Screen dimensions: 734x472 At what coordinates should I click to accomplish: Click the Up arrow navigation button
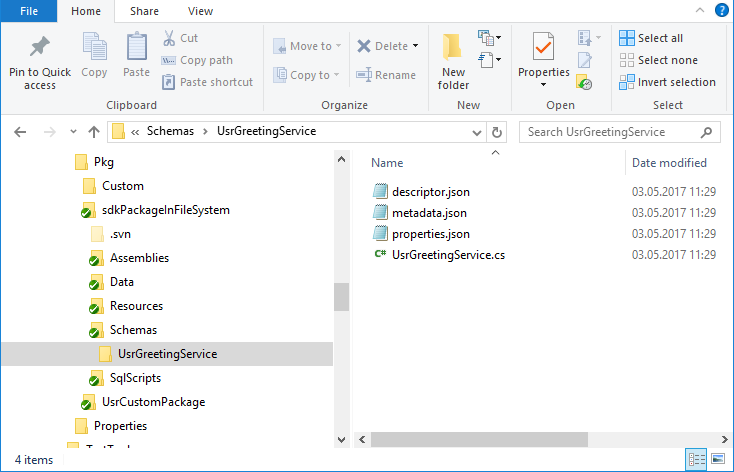coord(94,131)
